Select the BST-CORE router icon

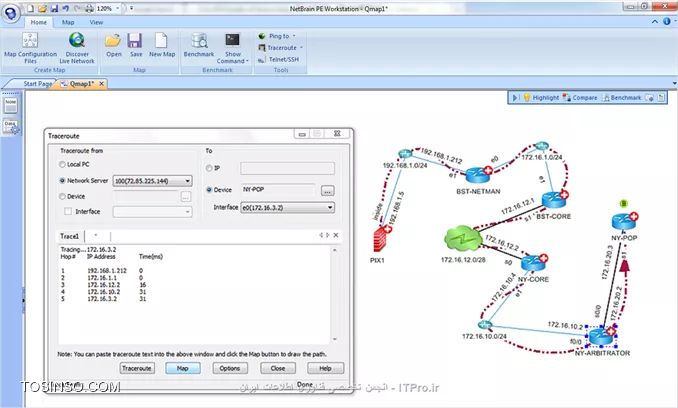pyautogui.click(x=554, y=199)
